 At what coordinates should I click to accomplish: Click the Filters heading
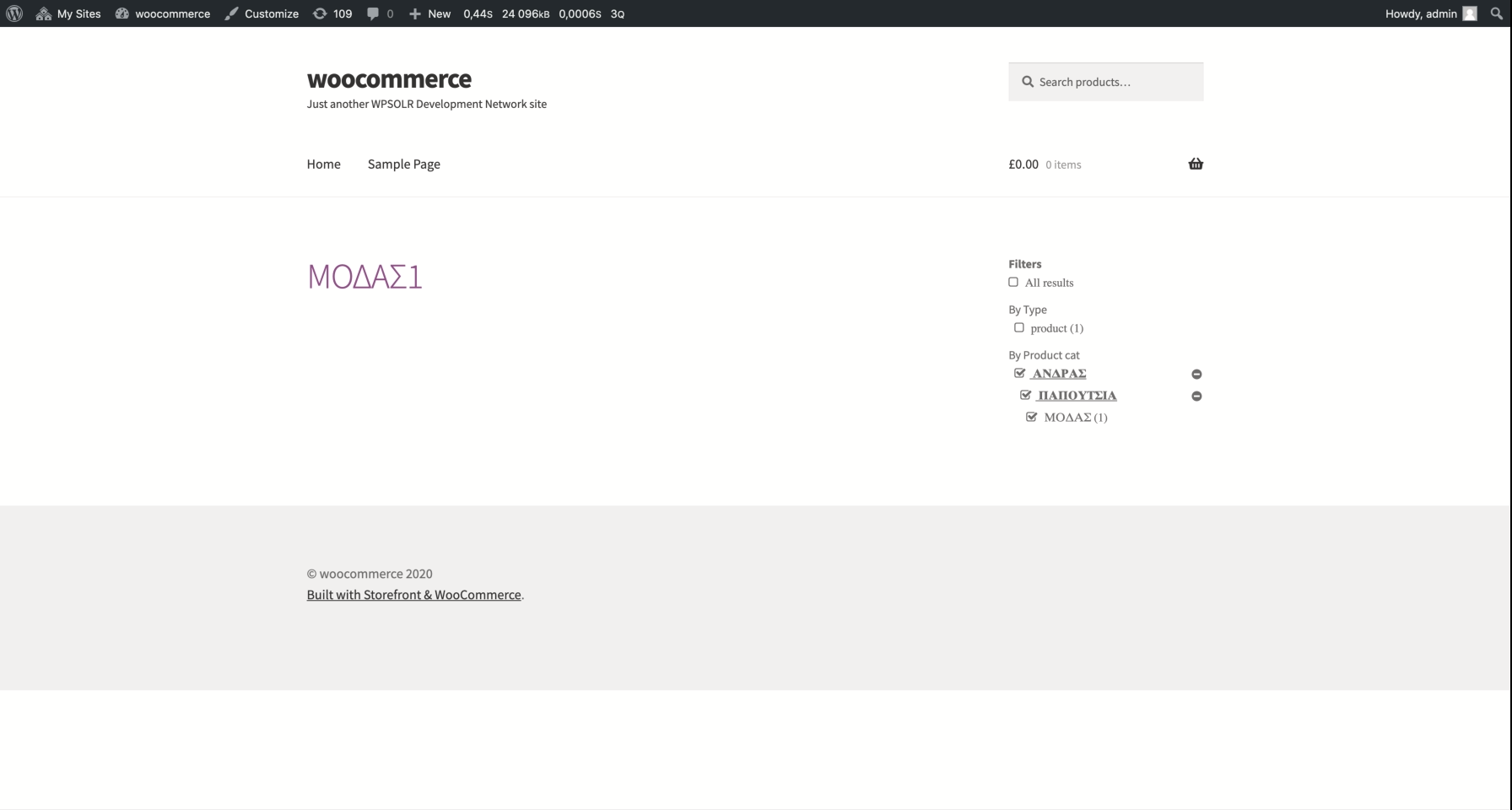(1025, 264)
